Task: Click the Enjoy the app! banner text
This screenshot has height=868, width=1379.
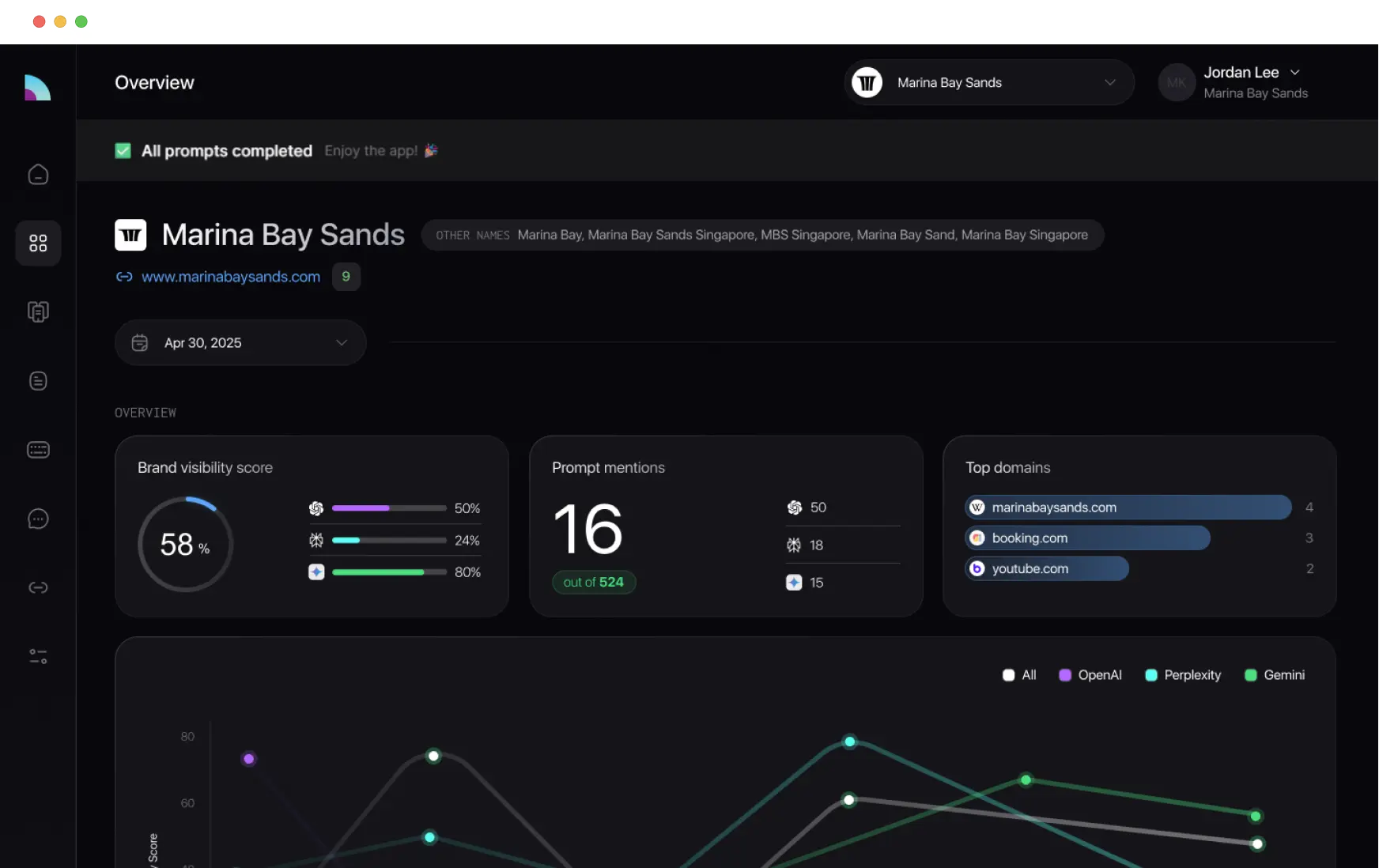Action: pos(371,150)
